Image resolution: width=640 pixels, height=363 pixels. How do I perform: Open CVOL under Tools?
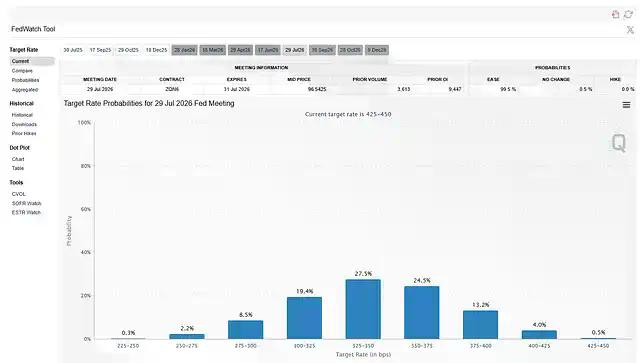(x=19, y=194)
